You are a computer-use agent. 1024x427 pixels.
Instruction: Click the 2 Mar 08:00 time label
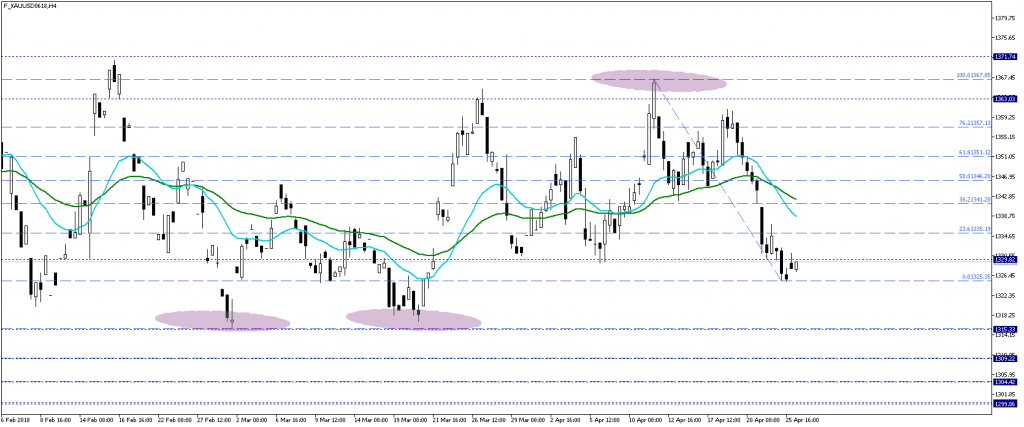point(251,420)
